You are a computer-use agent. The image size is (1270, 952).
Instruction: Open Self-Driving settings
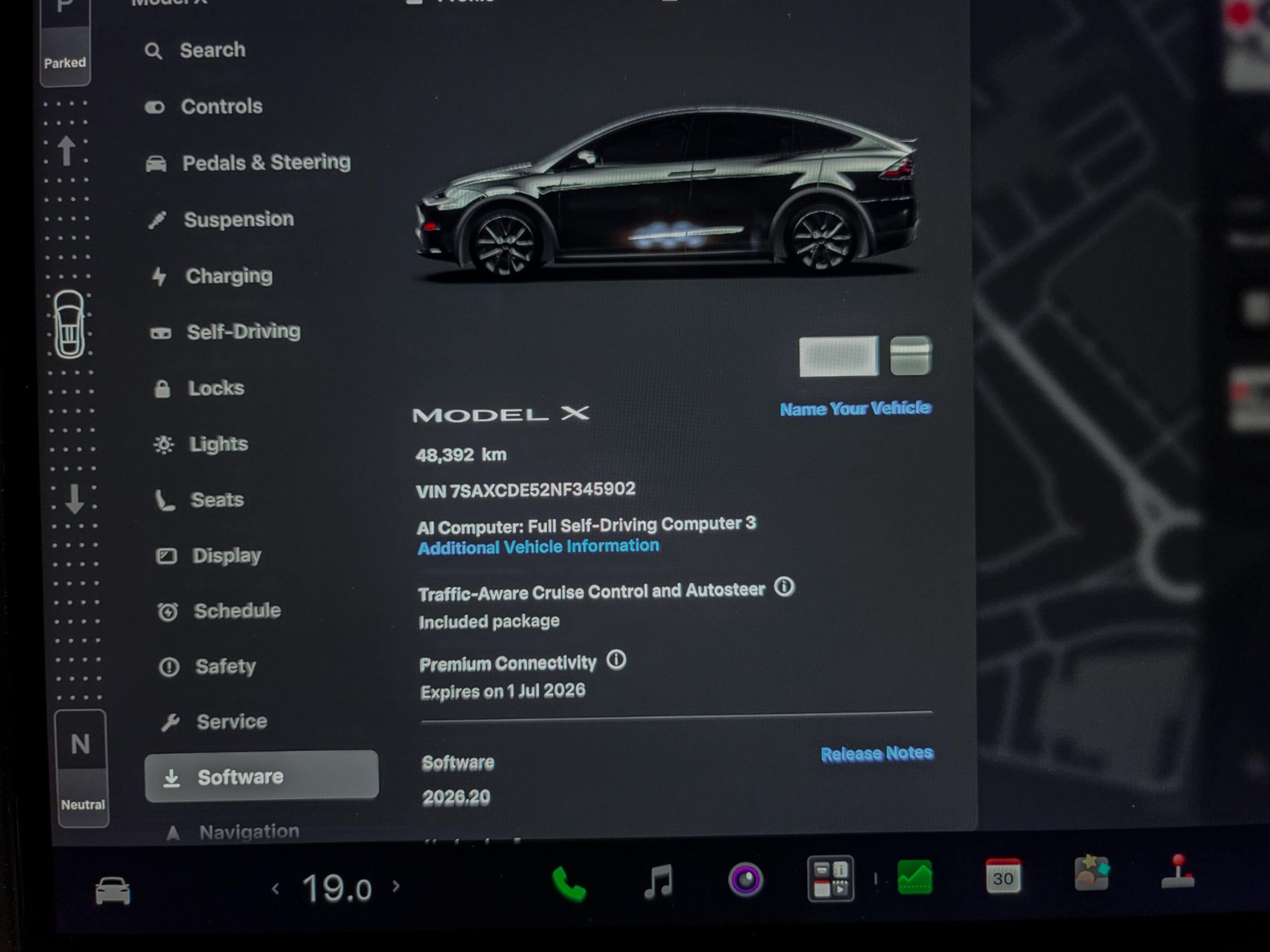[225, 332]
